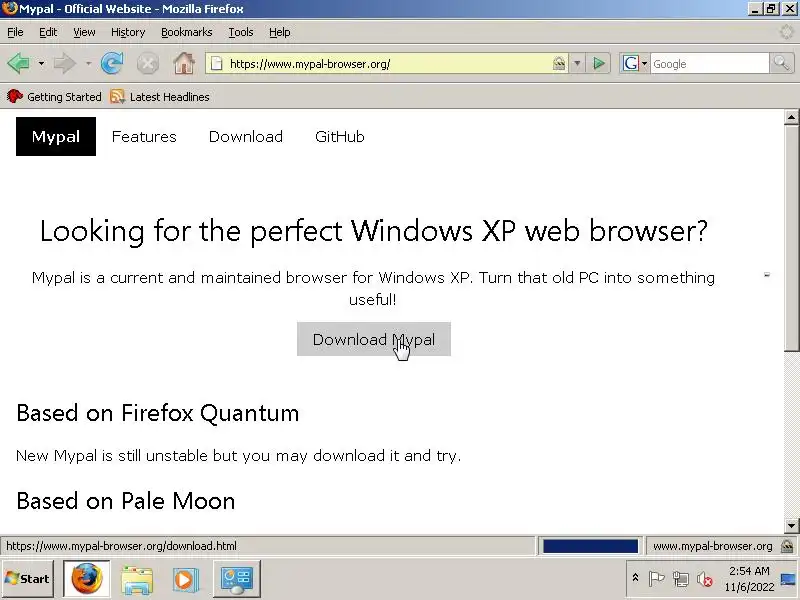
Task: Click the network tray icon
Action: (681, 579)
